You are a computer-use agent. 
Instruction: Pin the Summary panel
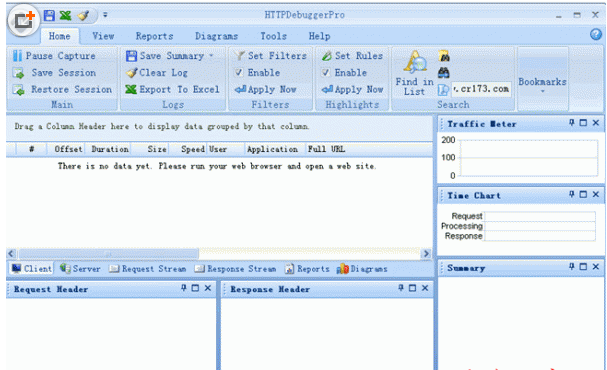coord(572,266)
